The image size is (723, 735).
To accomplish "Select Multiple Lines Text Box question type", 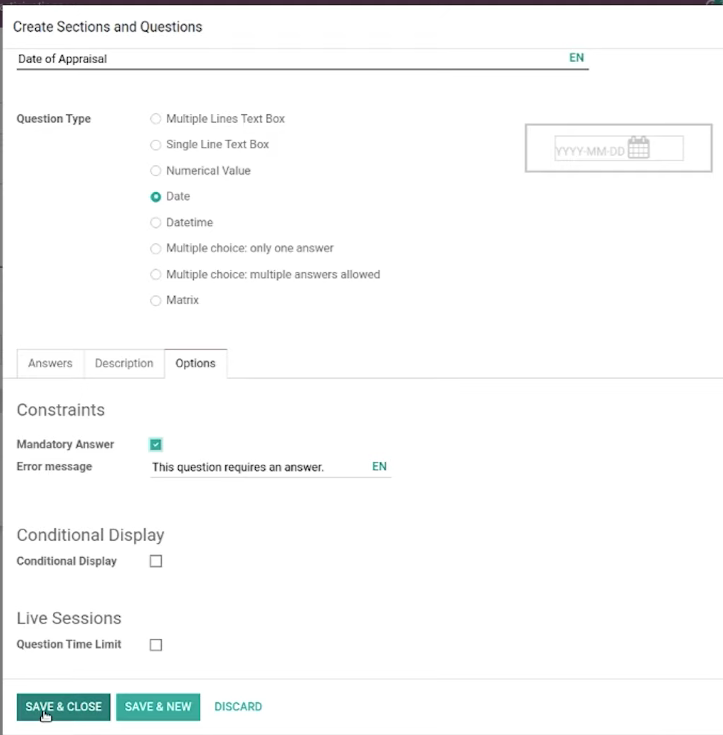I will point(156,119).
